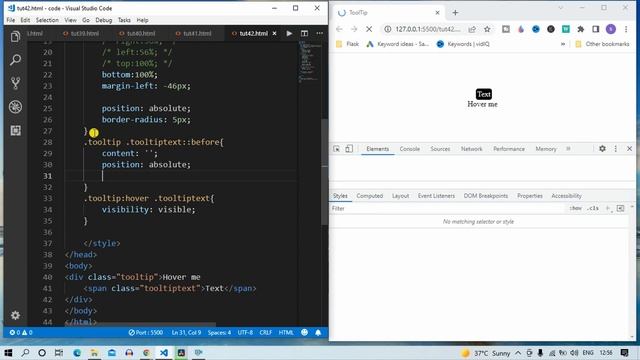
Task: Click the styles Filter input
Action: [447, 209]
